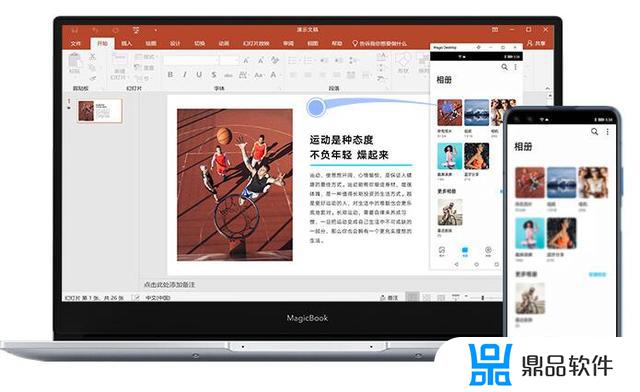The height and width of the screenshot is (392, 640).
Task: Switch to Reading view in status bar
Action: coord(441,298)
